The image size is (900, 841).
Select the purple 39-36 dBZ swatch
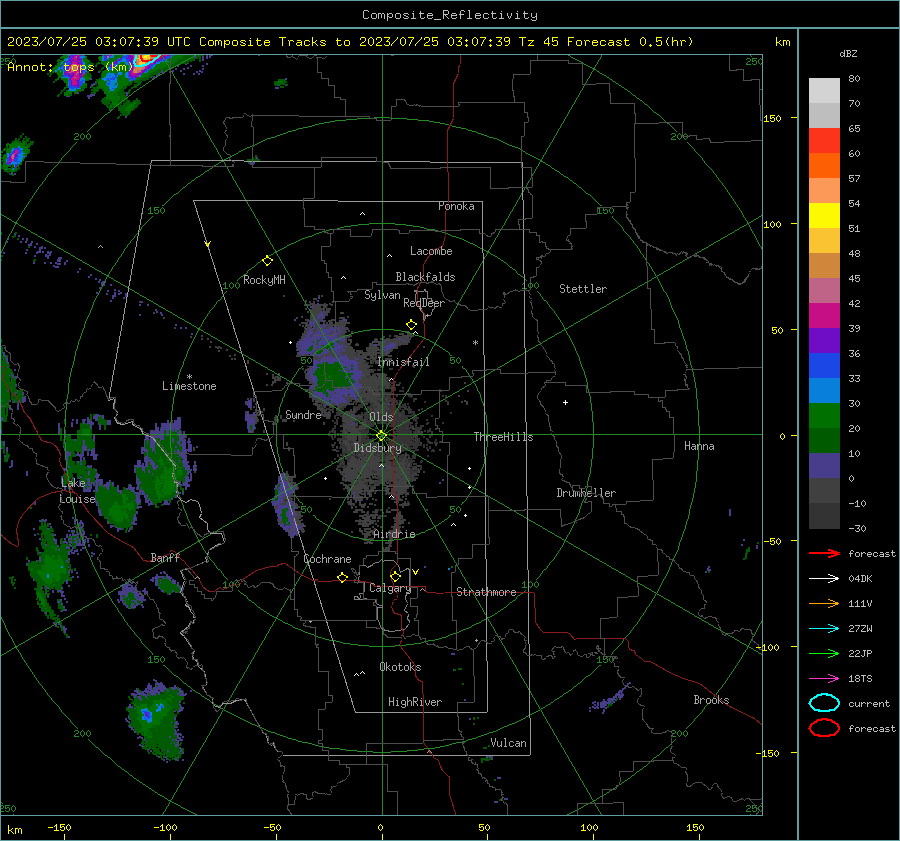pos(824,340)
